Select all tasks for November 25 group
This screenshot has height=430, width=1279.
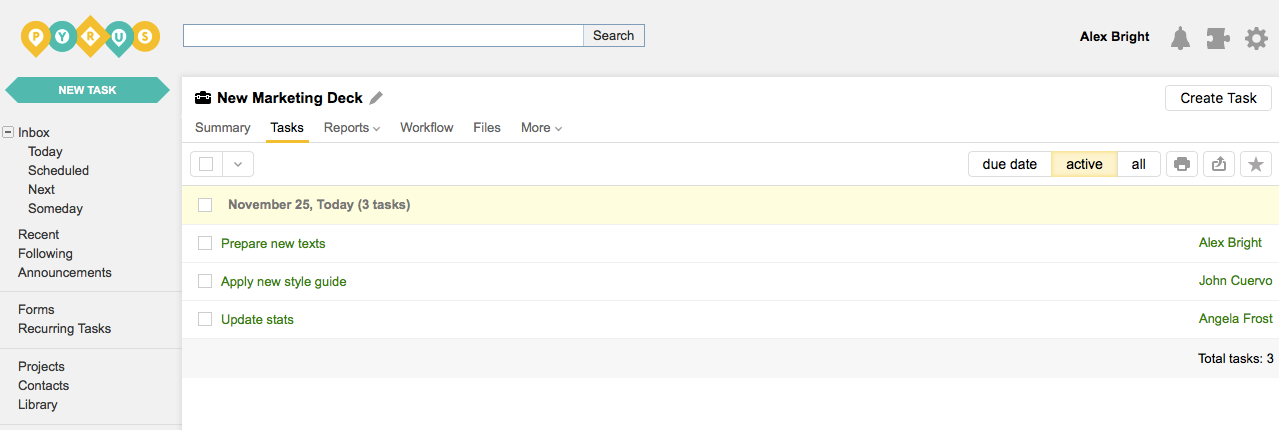tap(205, 205)
